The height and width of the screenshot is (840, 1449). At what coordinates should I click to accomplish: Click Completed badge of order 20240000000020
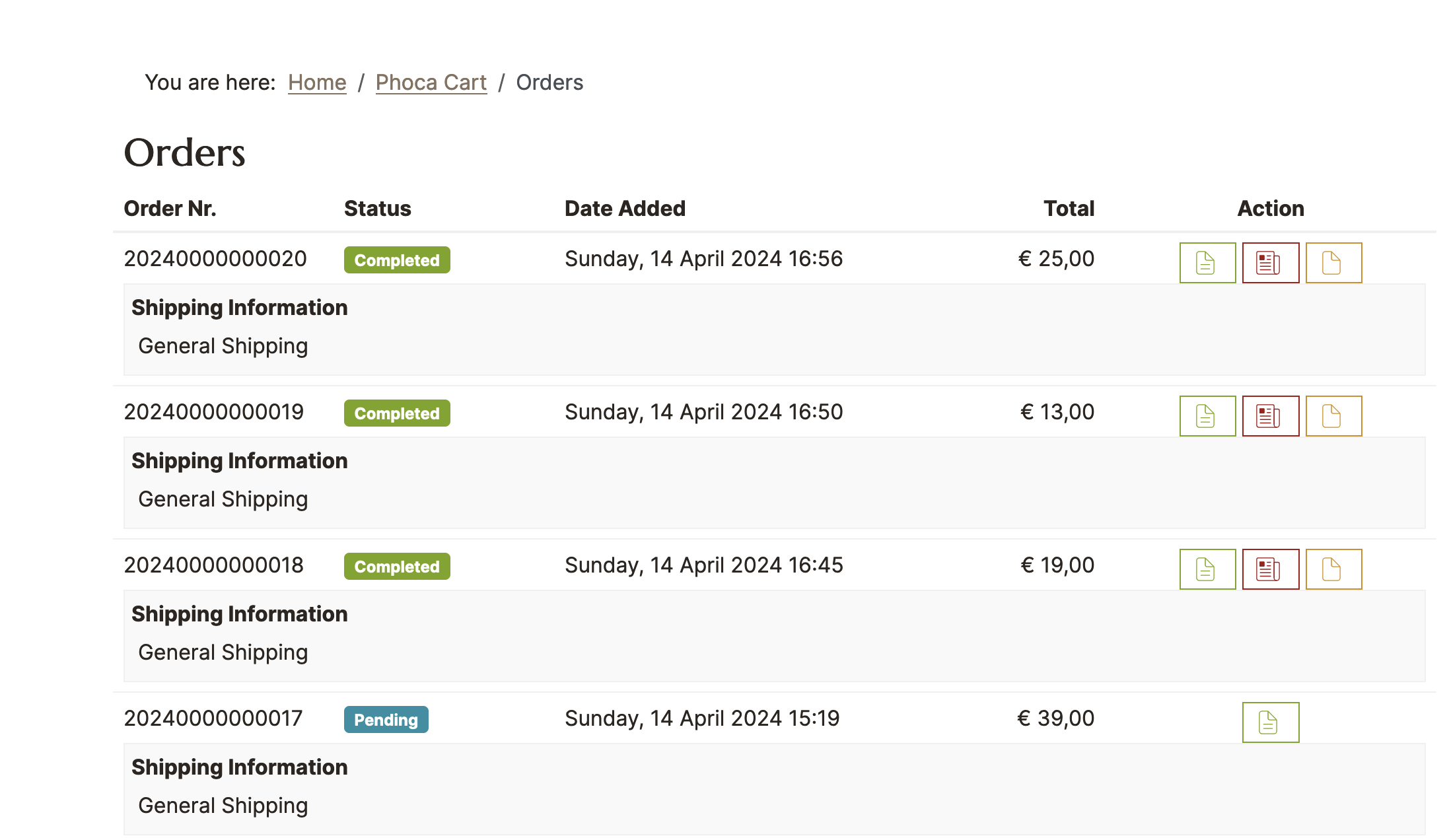[397, 260]
